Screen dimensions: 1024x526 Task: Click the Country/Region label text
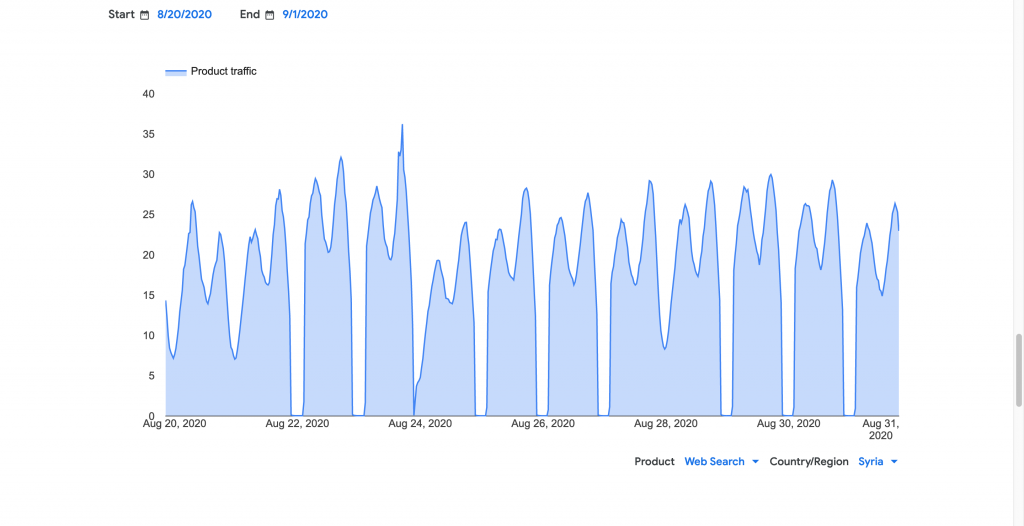pos(809,461)
